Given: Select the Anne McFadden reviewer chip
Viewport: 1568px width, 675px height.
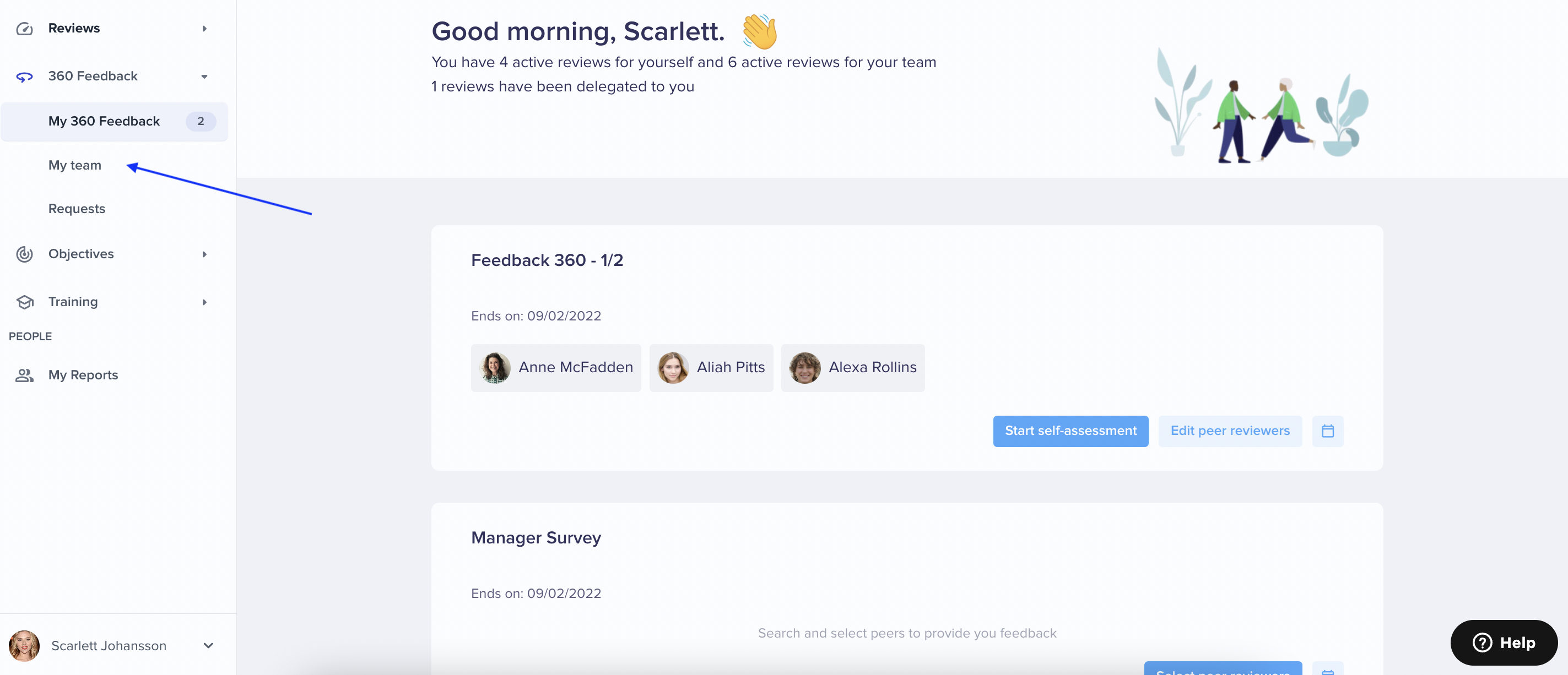Looking at the screenshot, I should pyautogui.click(x=556, y=368).
